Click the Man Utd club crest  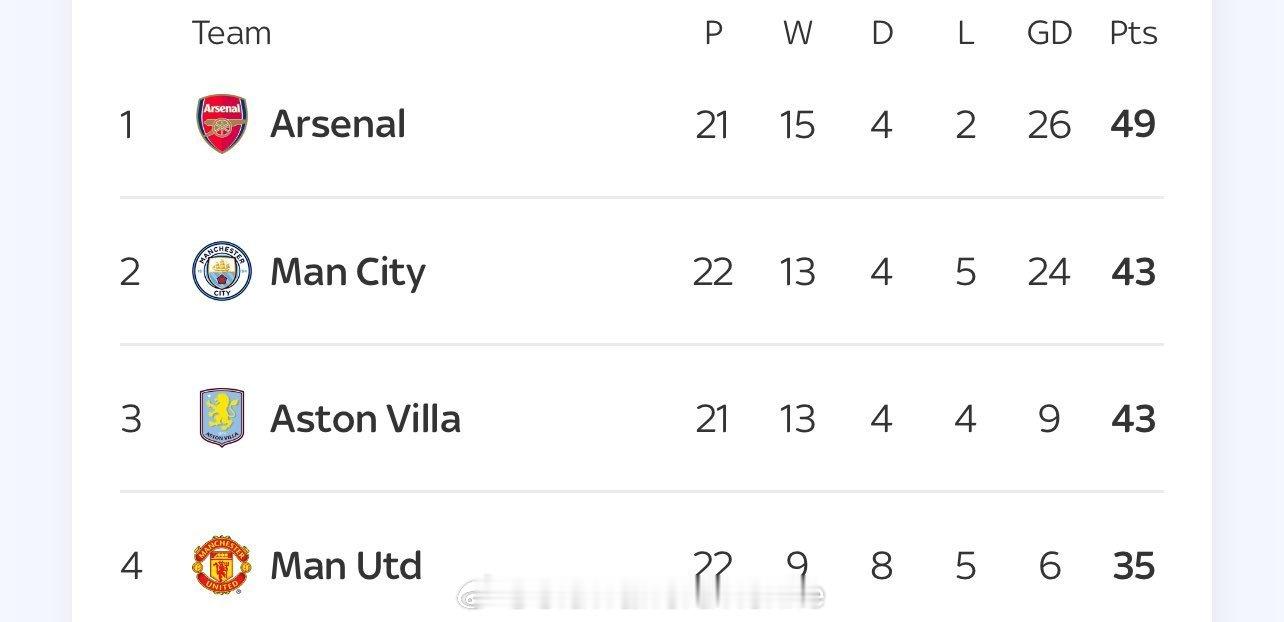[x=222, y=566]
